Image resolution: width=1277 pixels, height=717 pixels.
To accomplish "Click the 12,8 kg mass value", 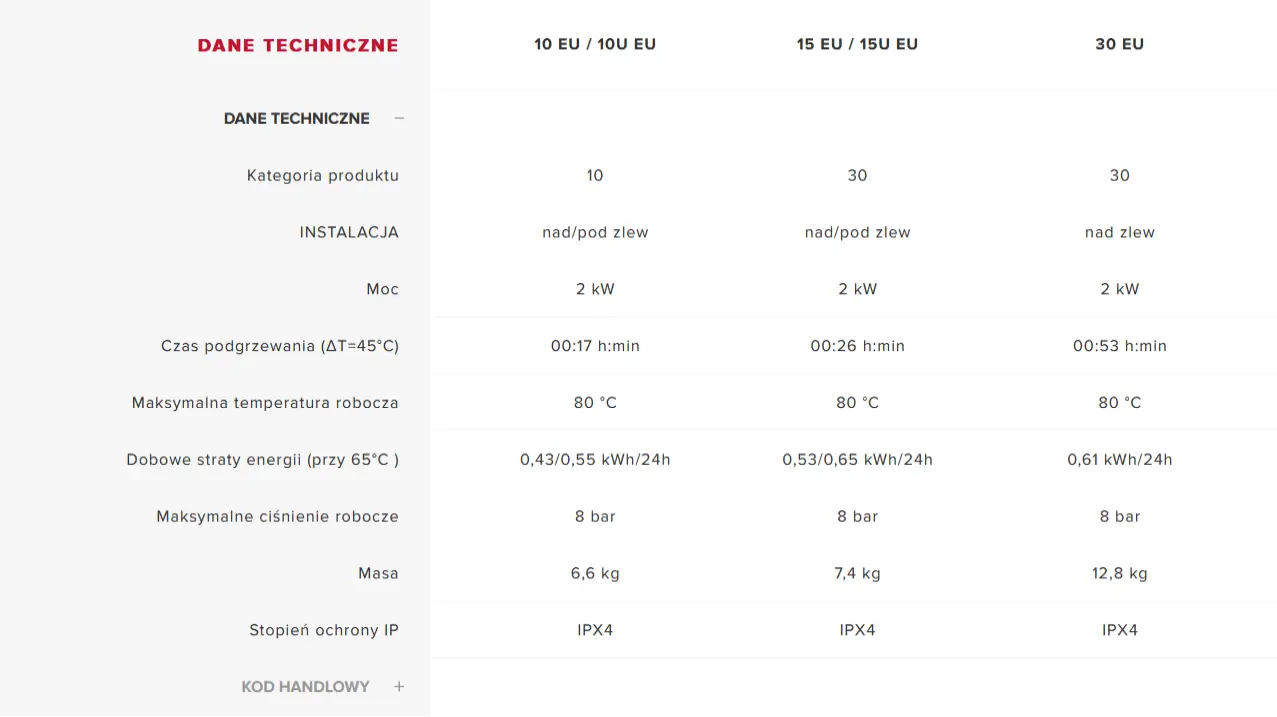I will 1120,573.
